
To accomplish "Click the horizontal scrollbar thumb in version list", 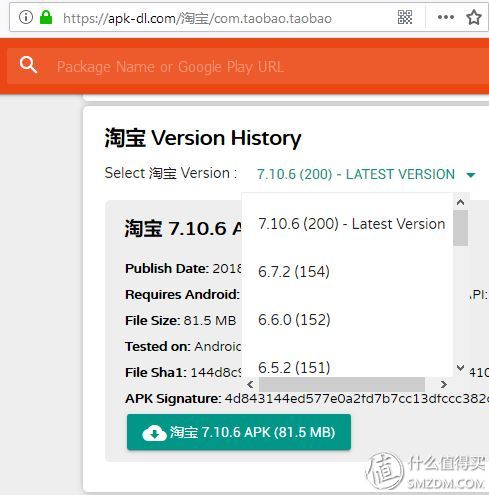I will click(342, 385).
